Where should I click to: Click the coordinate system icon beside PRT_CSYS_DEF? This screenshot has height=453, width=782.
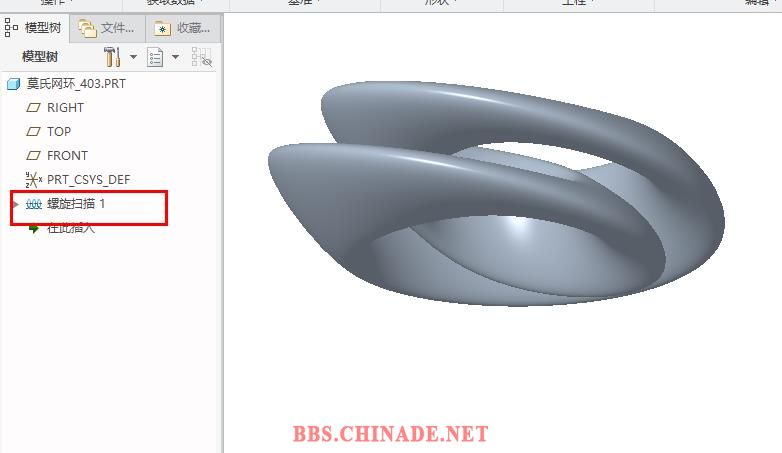33,179
